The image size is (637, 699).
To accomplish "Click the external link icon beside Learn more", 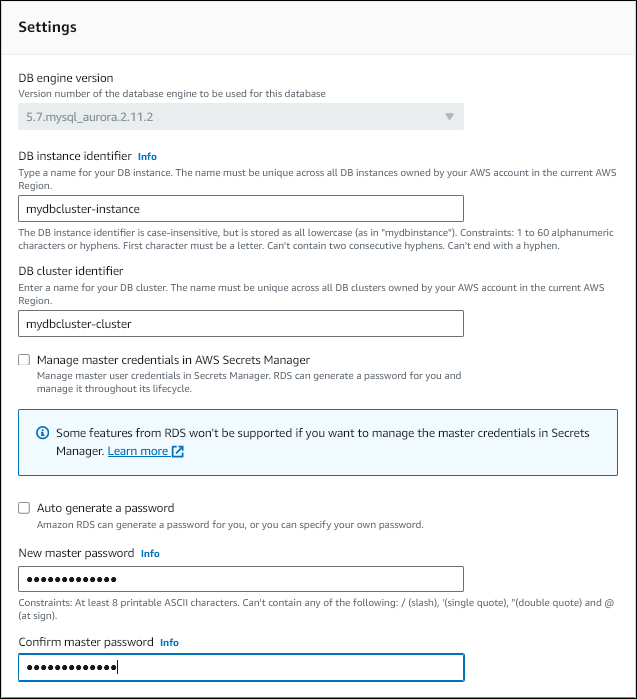I will pyautogui.click(x=178, y=452).
